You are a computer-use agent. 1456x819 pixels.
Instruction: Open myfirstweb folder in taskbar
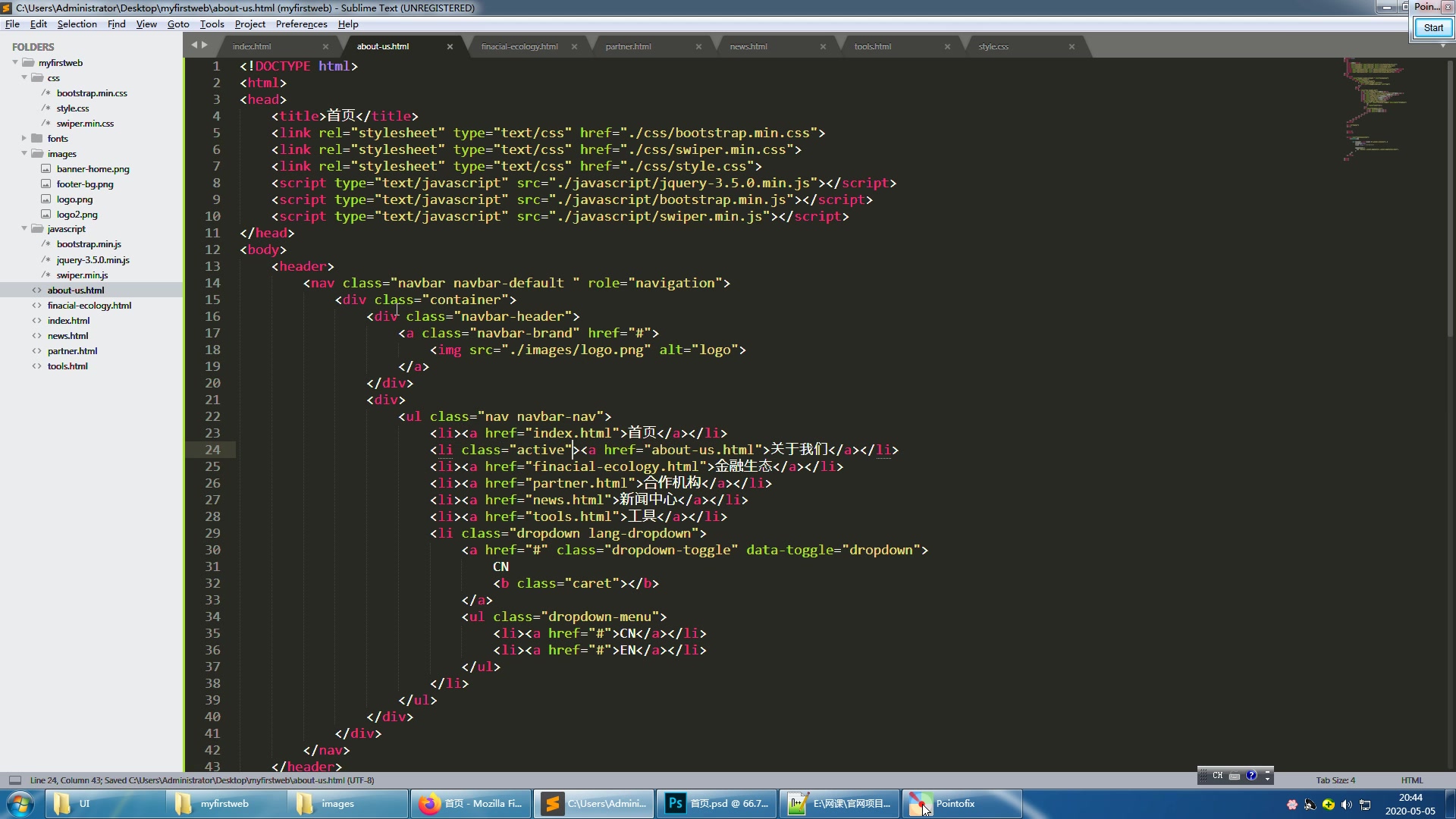tap(227, 804)
